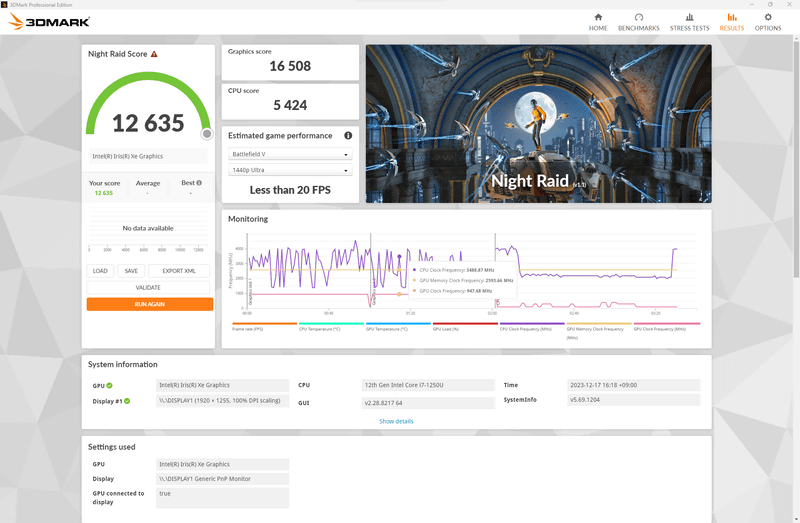
Task: Click the SystemInfo version v5.69.1204
Action: click(633, 400)
